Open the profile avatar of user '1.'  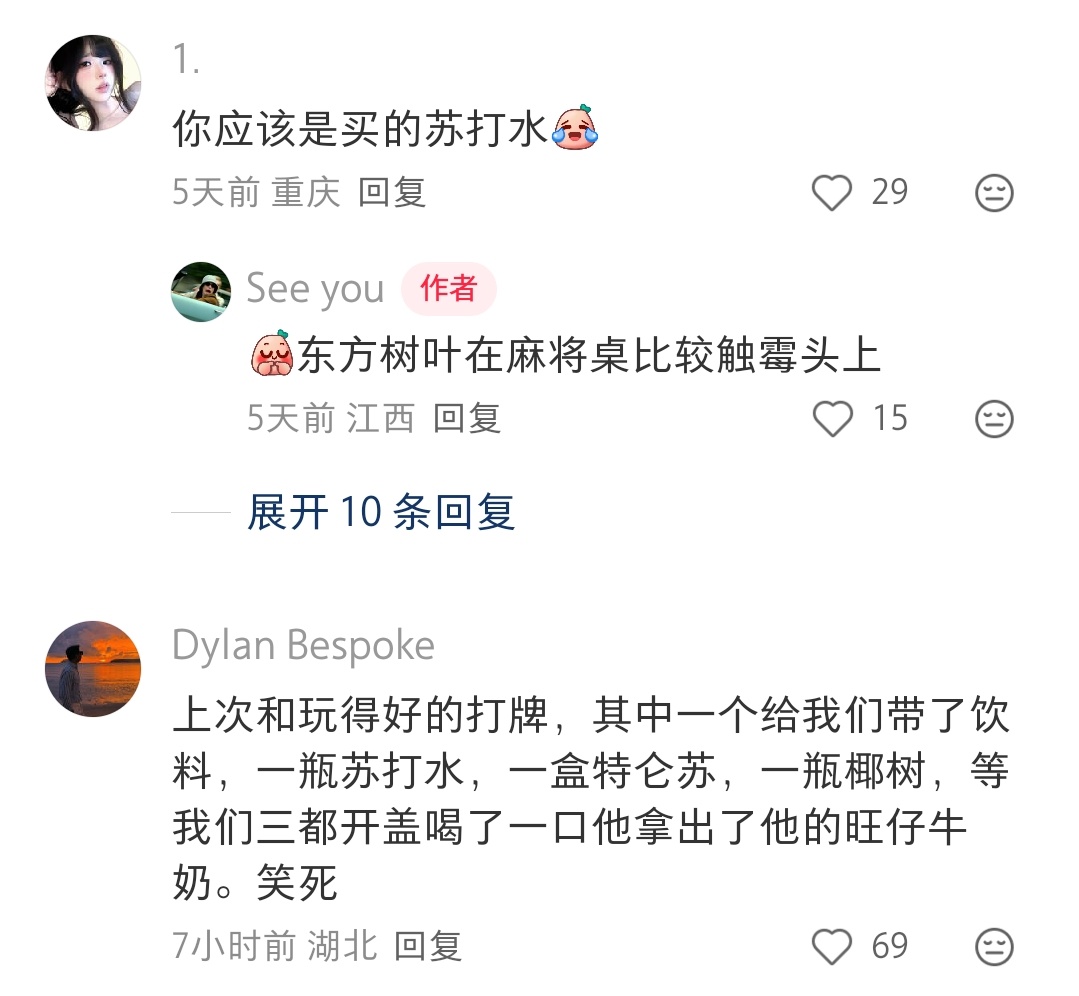click(93, 83)
